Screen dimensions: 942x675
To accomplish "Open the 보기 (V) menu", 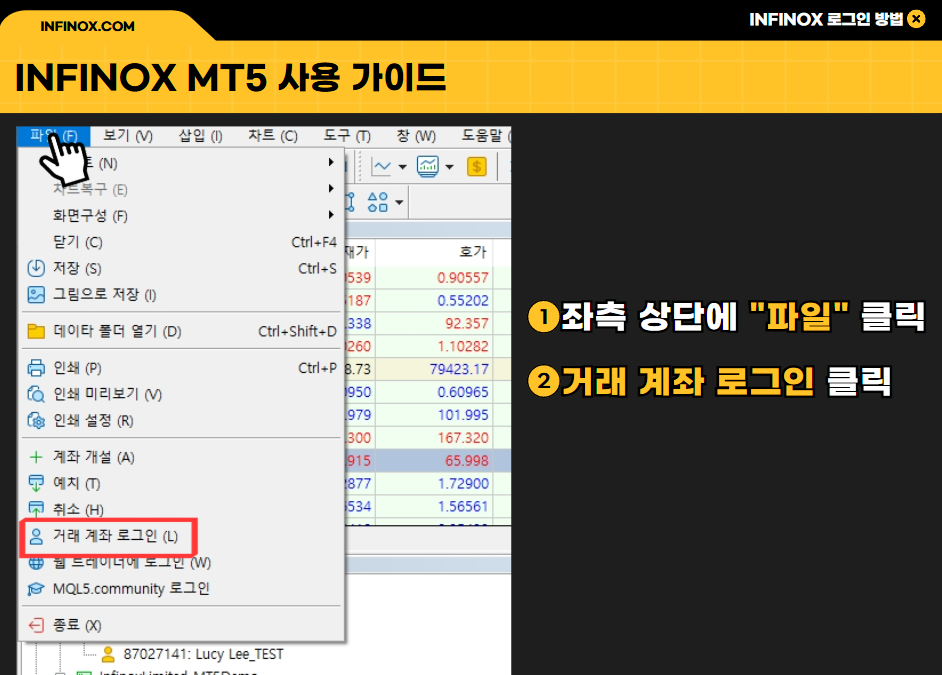I will point(128,136).
